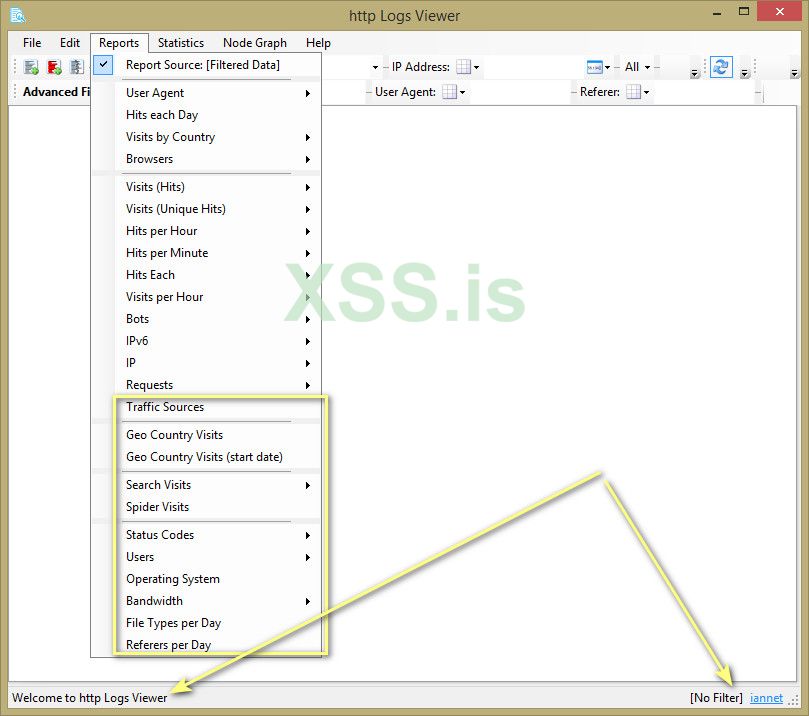The image size is (809, 716).
Task: Click the Advanced Filter label
Action: (56, 92)
